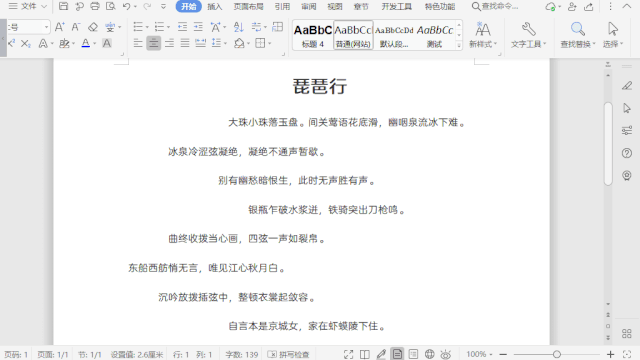This screenshot has width=640, height=360.
Task: Click the pinyin guide icon
Action: pos(110,27)
